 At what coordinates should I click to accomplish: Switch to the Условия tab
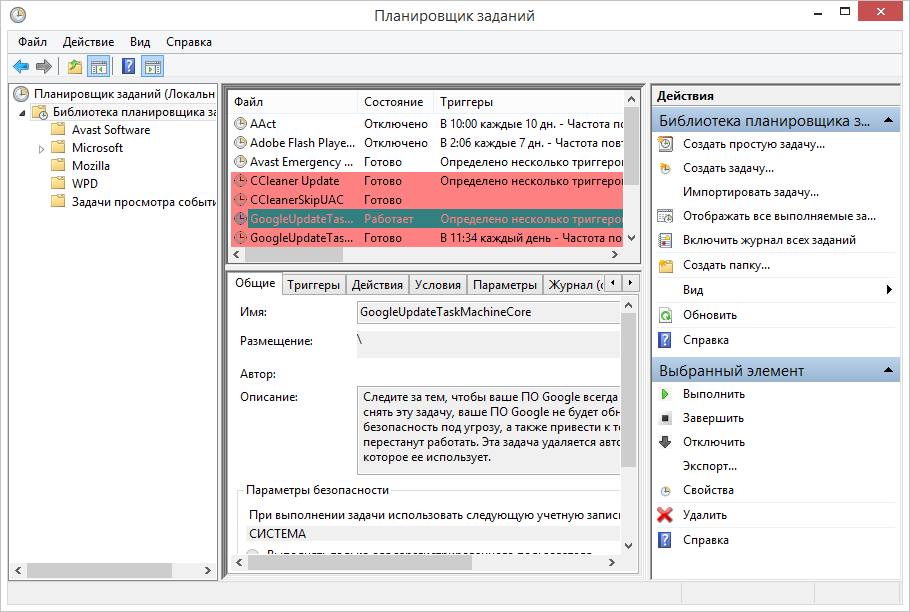pyautogui.click(x=438, y=285)
